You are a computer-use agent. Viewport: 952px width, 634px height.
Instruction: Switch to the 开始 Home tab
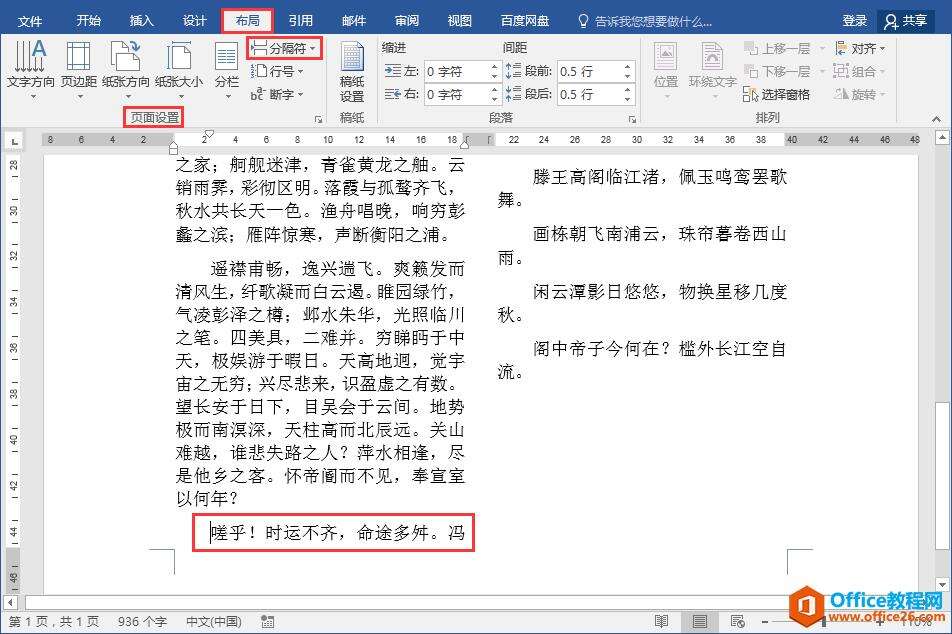click(x=88, y=21)
